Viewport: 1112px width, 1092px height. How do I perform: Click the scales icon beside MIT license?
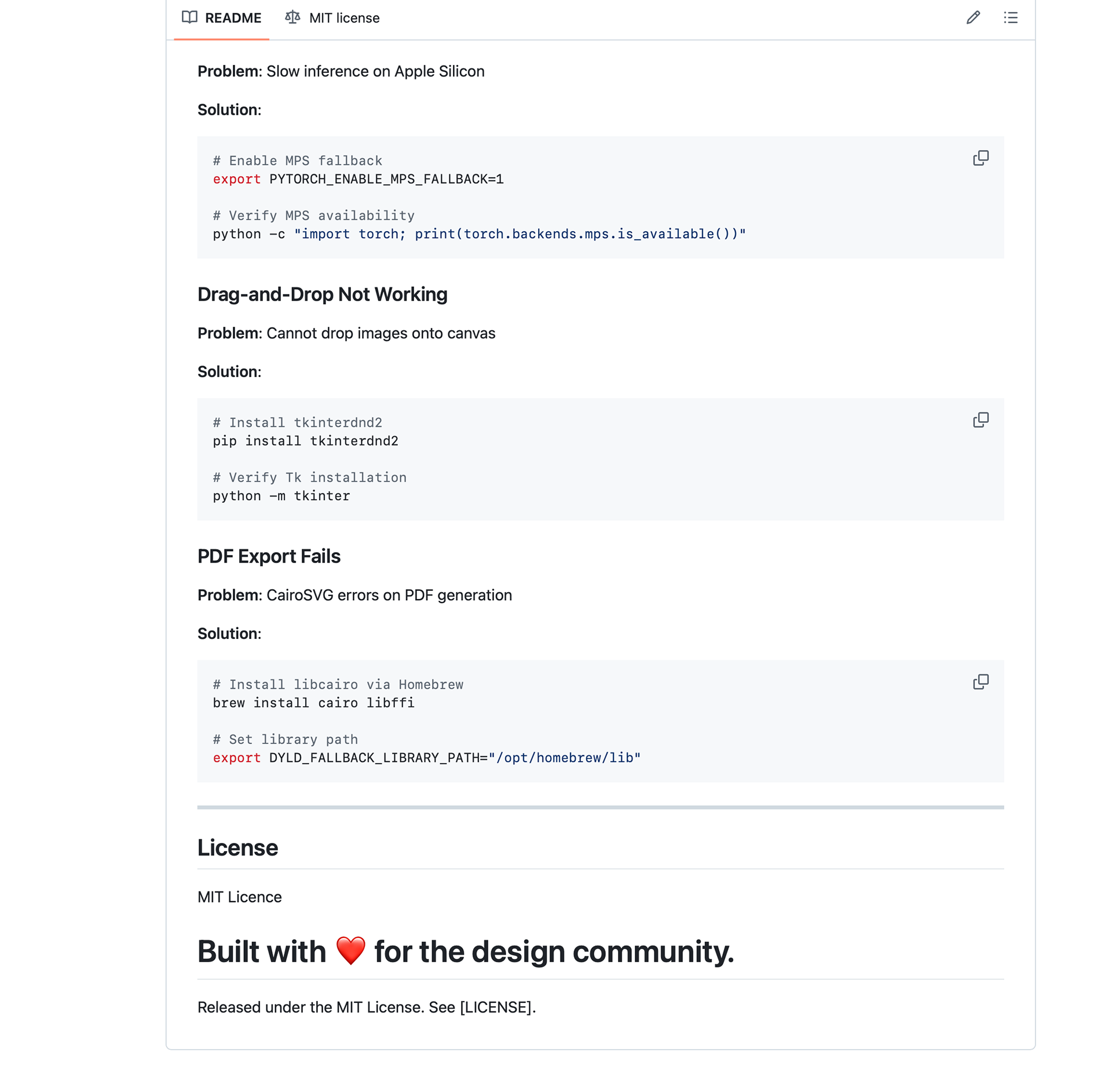(292, 18)
